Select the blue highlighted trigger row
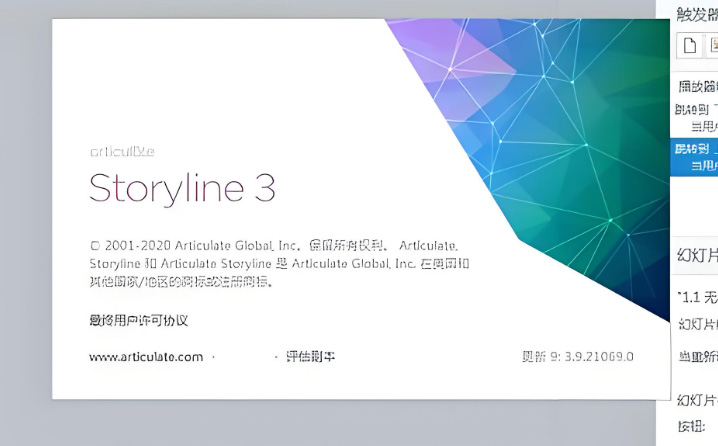 (694, 158)
